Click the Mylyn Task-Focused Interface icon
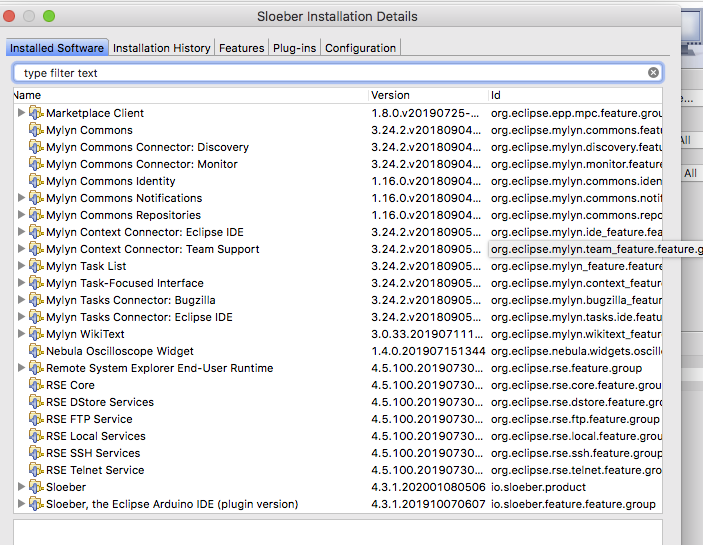 (x=36, y=283)
